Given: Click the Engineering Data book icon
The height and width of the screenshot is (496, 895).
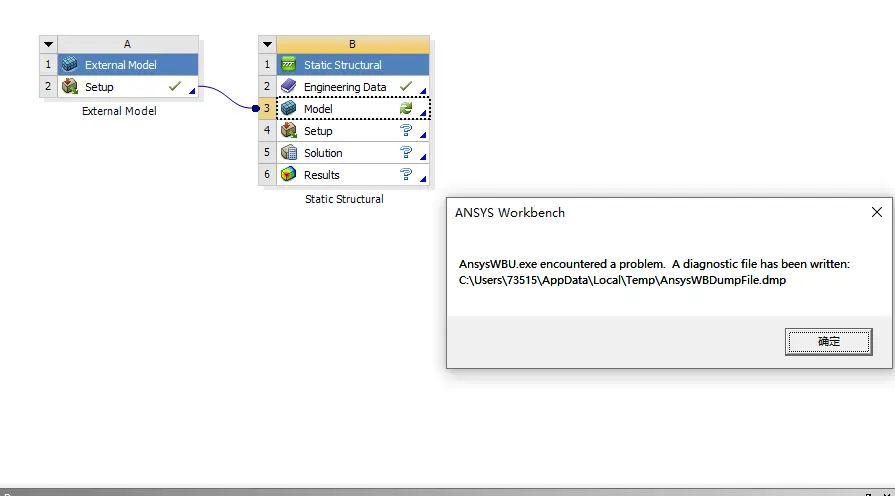Looking at the screenshot, I should point(289,86).
